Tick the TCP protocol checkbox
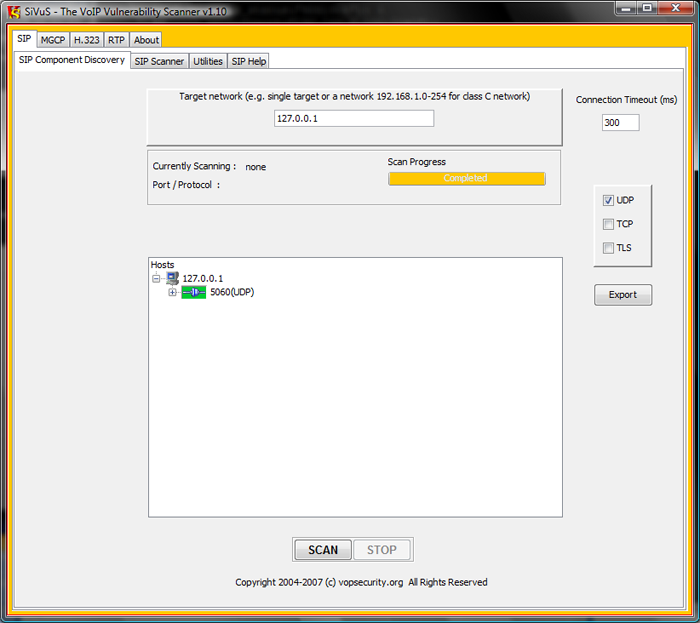700x623 pixels. [x=608, y=224]
